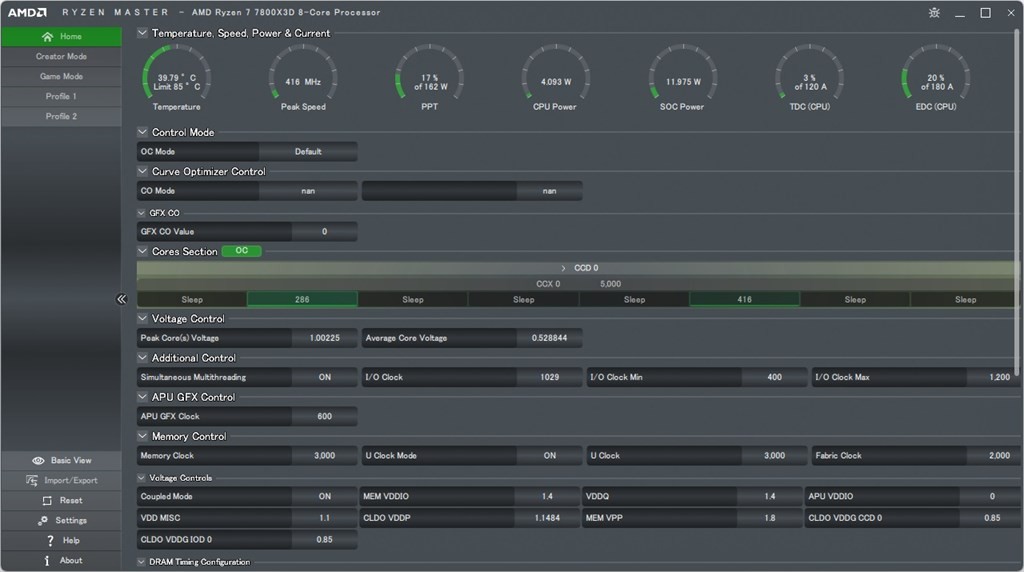This screenshot has width=1024, height=572.
Task: Click the Import/Export icon
Action: (x=32, y=481)
